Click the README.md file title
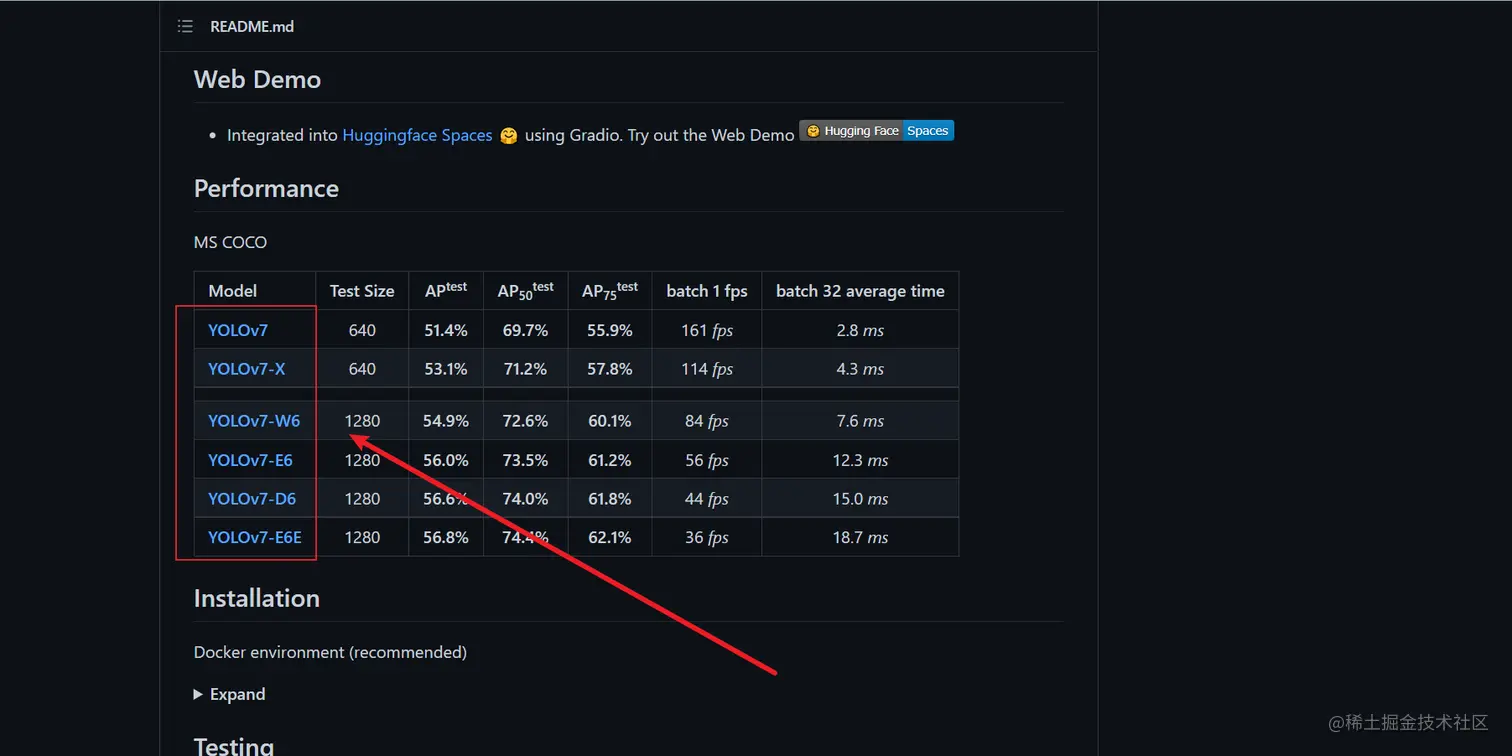 252,27
